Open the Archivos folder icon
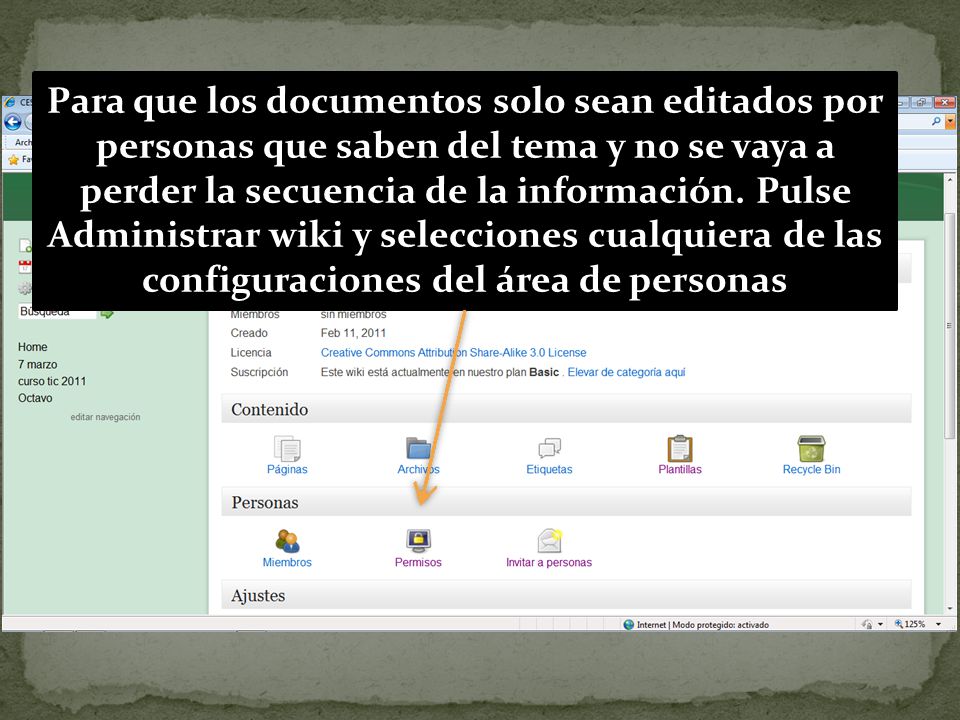 [418, 448]
